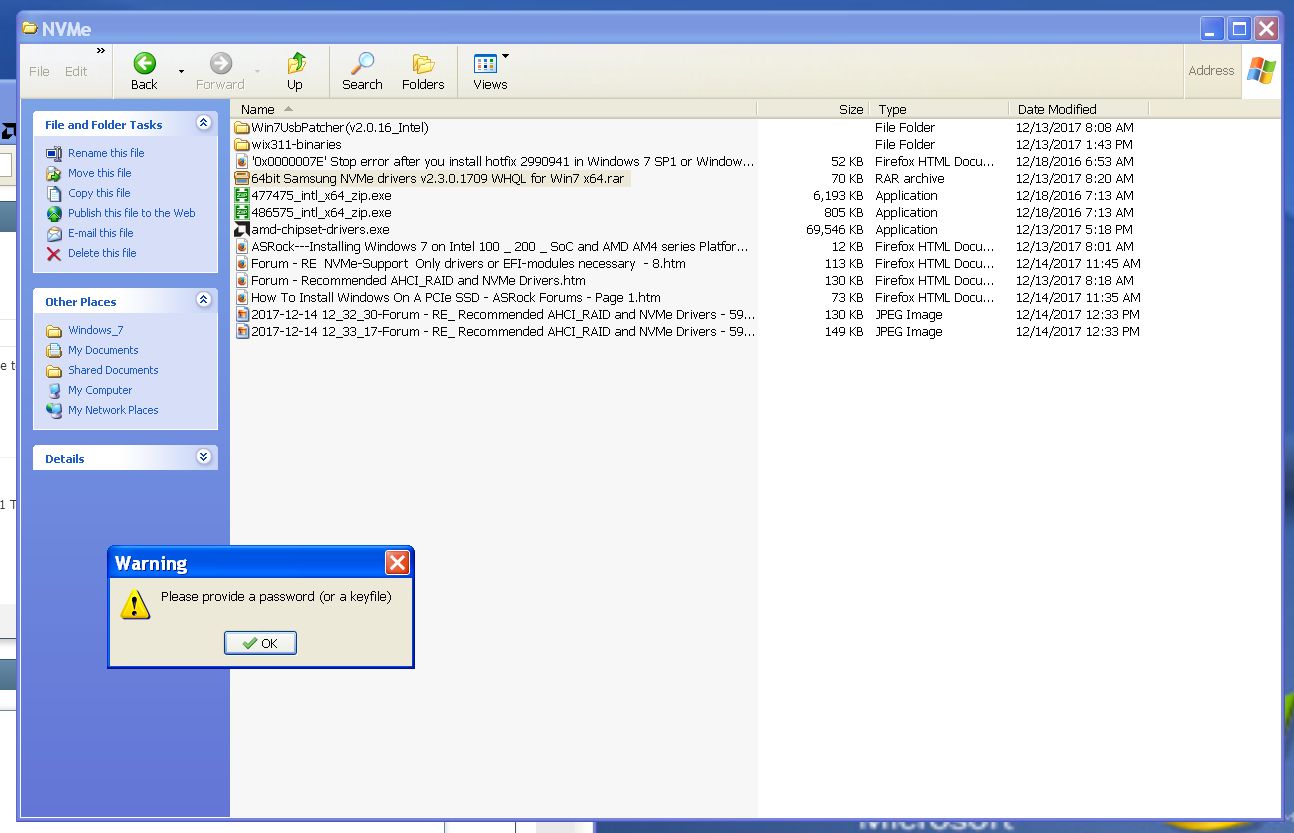1294x833 pixels.
Task: Select 64bit Samsung NVMe drivers rar file
Action: tap(438, 178)
